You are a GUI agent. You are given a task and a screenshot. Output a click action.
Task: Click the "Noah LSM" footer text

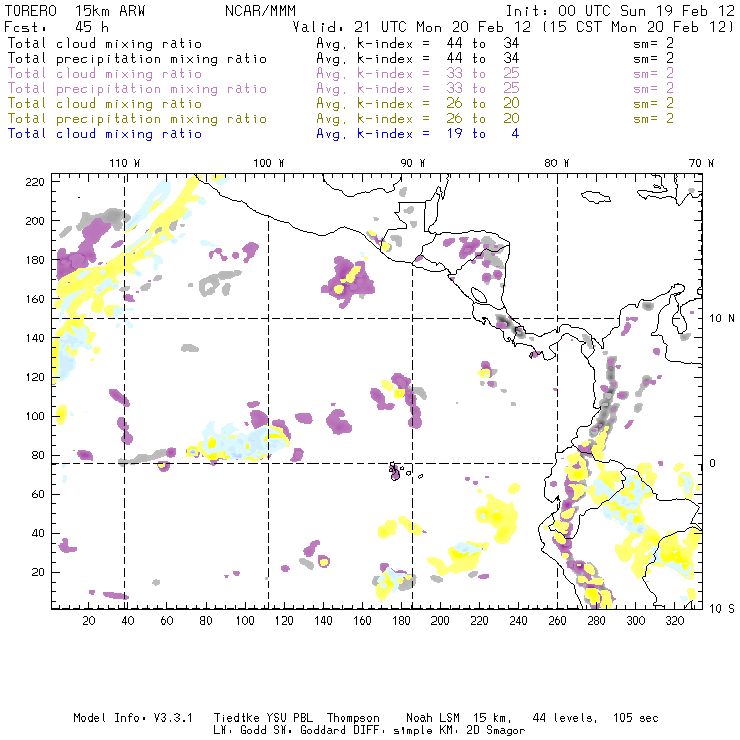[433, 718]
